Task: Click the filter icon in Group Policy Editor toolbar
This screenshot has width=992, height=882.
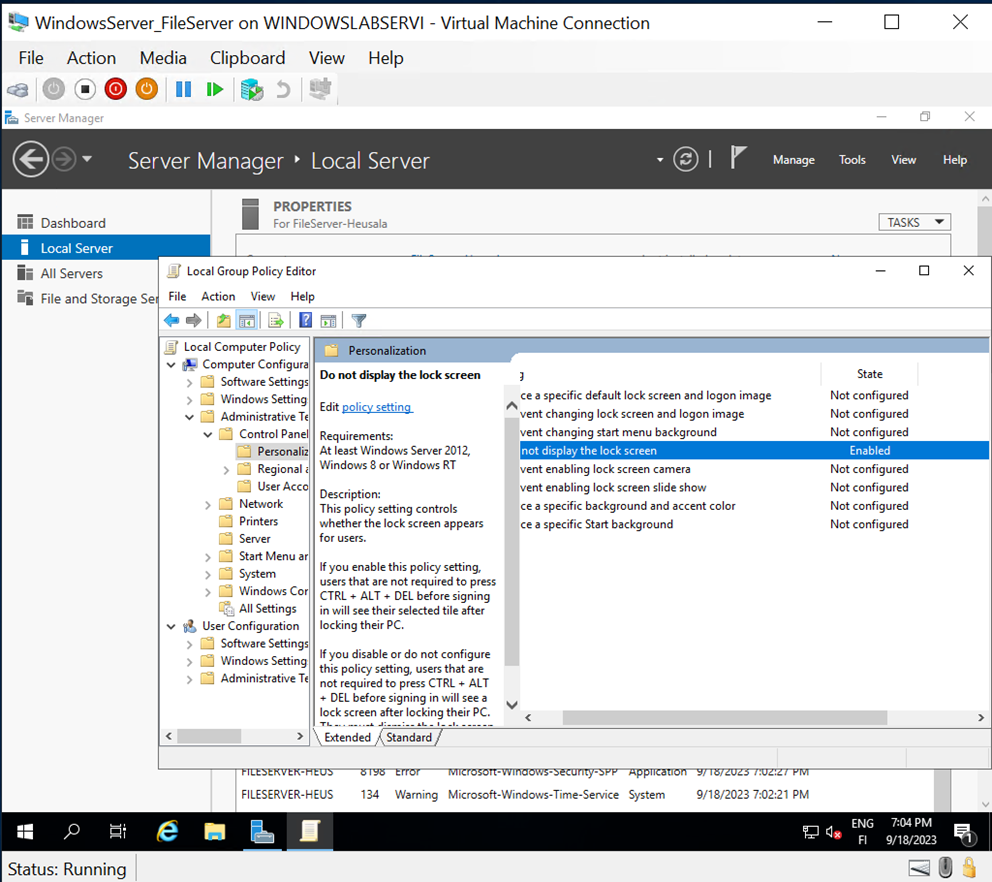Action: pos(358,319)
